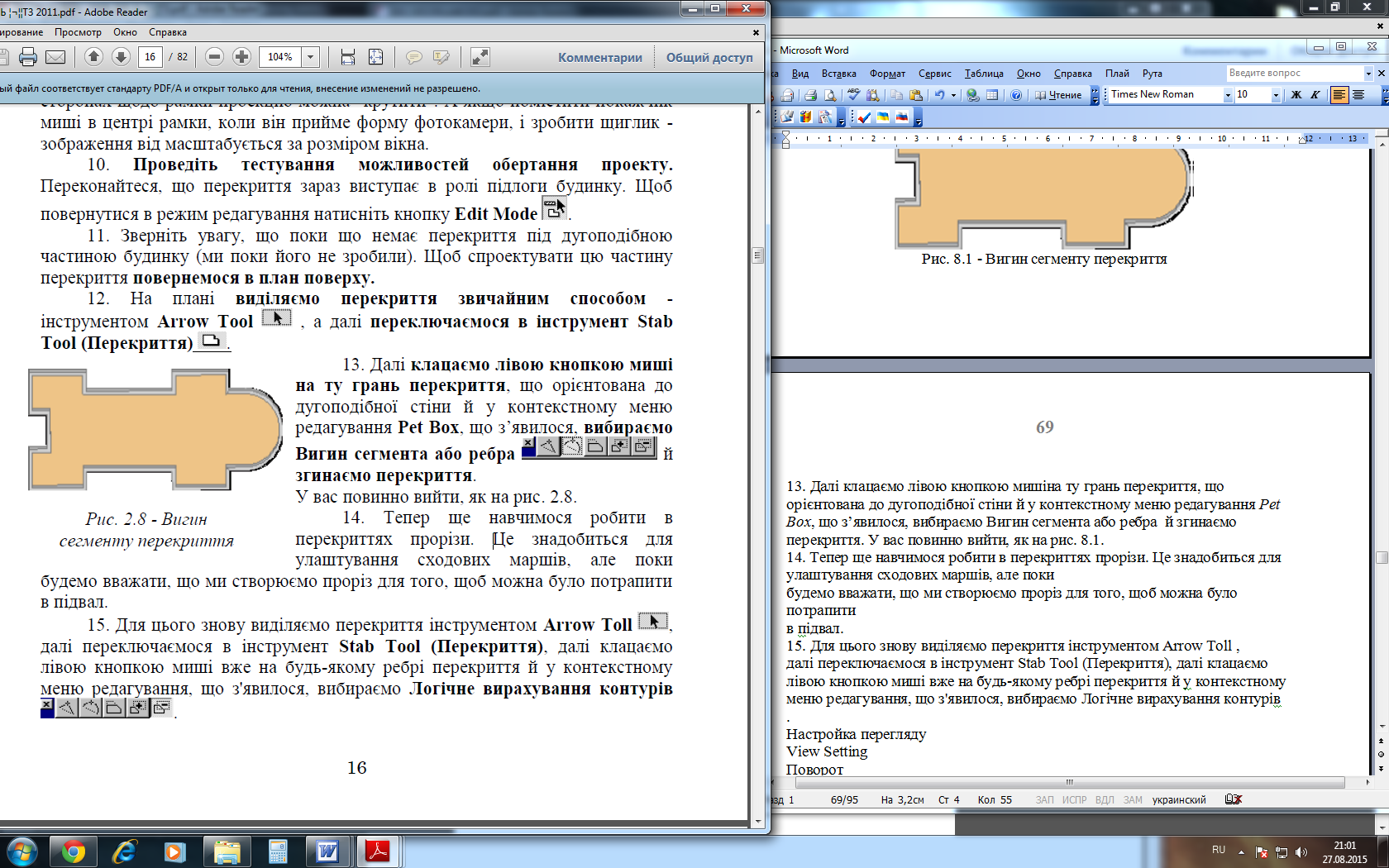
Task: Click the Ukrainian flag language icon
Action: (x=883, y=117)
